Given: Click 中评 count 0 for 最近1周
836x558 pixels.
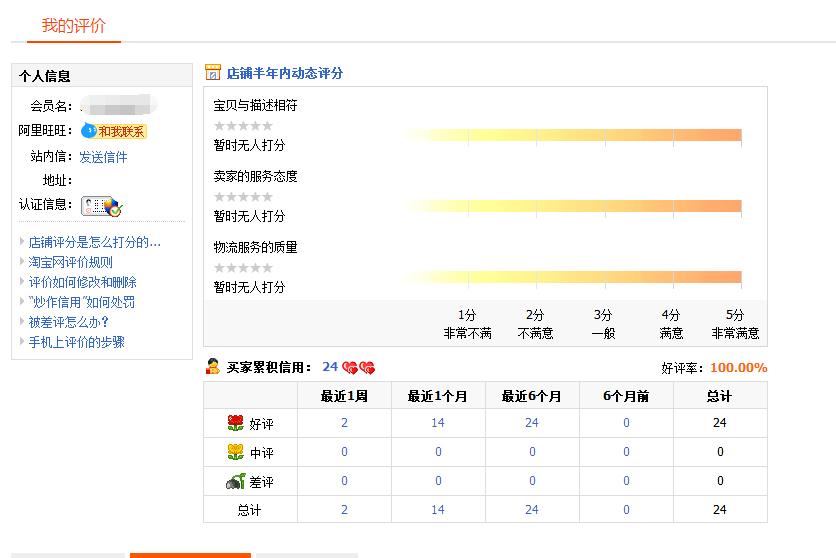Looking at the screenshot, I should (x=344, y=451).
